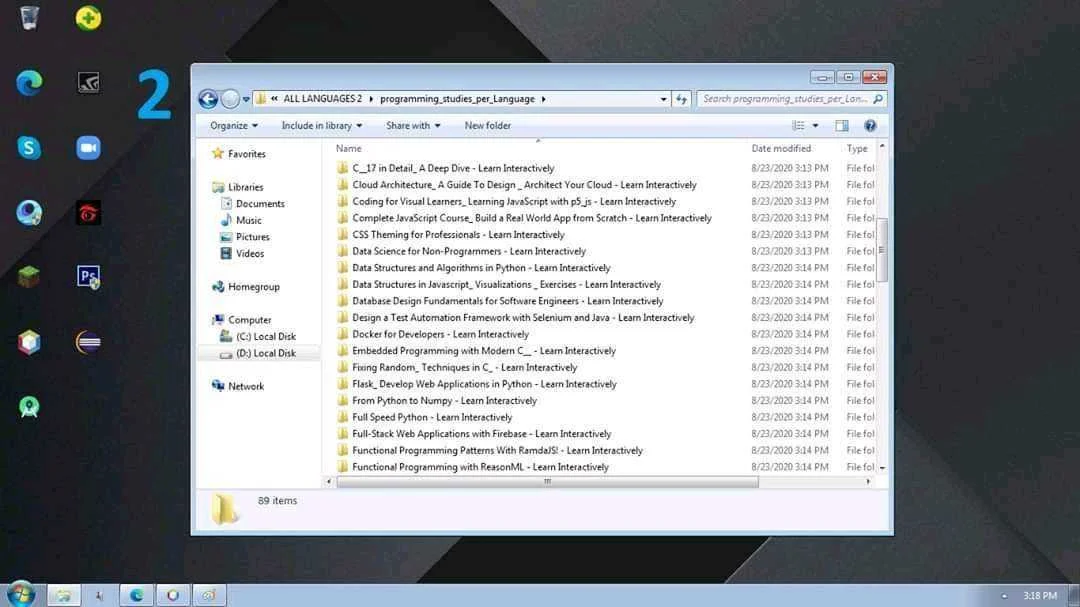Switch to Edge in the taskbar
The image size is (1080, 607).
pos(136,595)
